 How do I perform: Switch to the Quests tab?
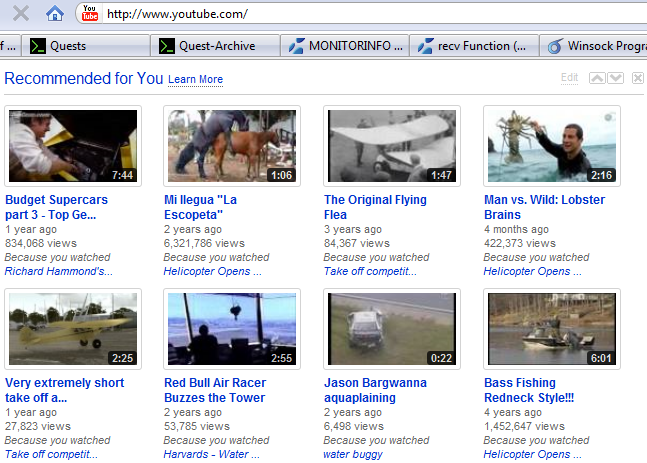click(x=84, y=45)
